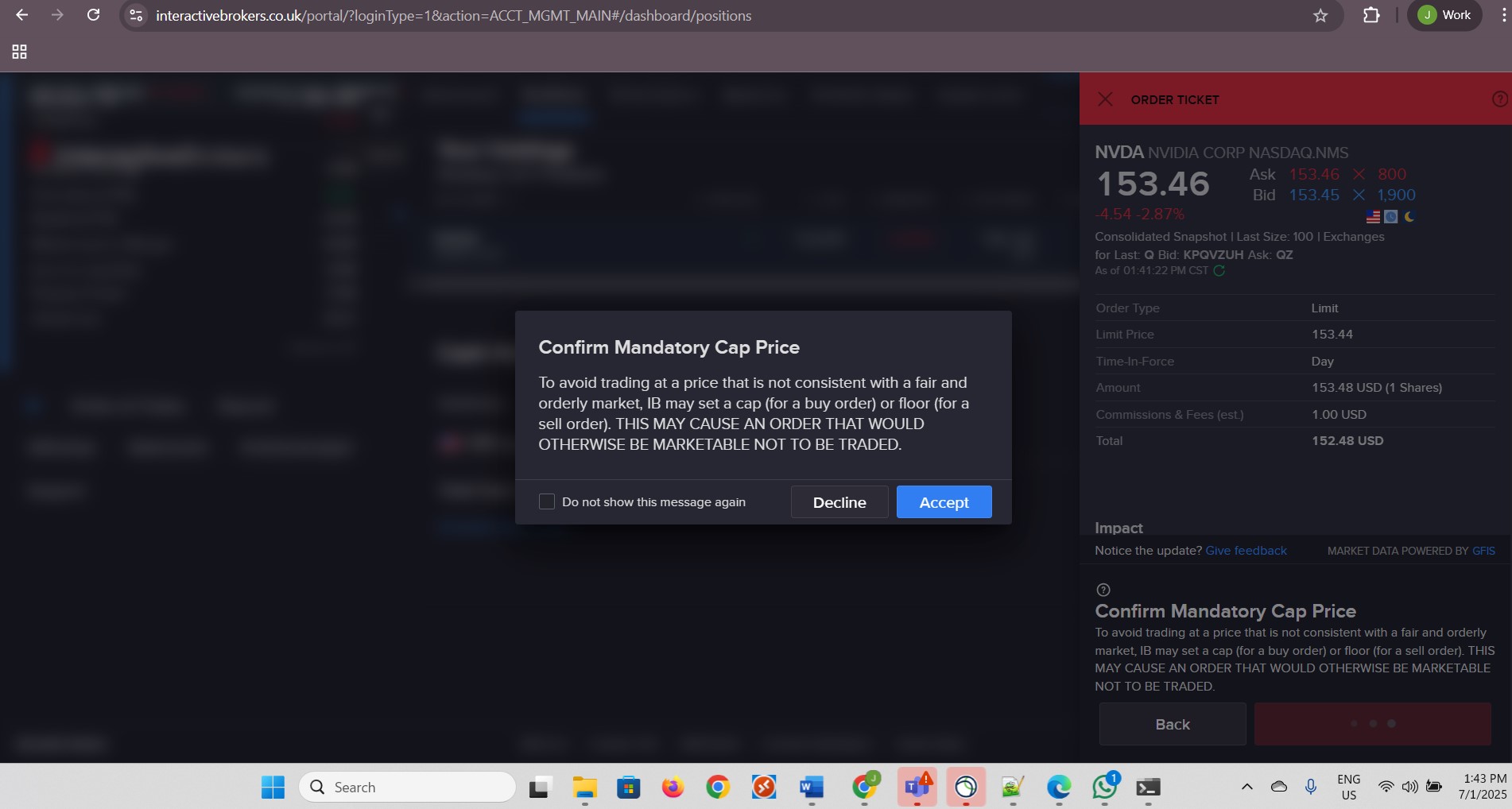1512x809 pixels.
Task: Click the blue clock icon
Action: [x=1390, y=216]
